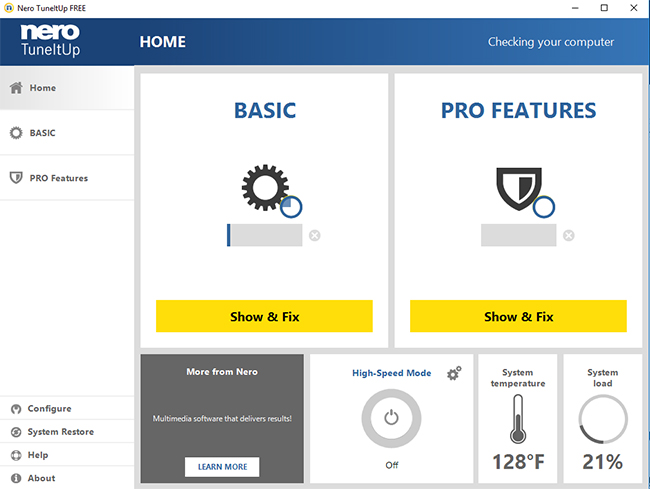The image size is (650, 489).
Task: Click the BASIC scan progress bar
Action: tap(264, 235)
